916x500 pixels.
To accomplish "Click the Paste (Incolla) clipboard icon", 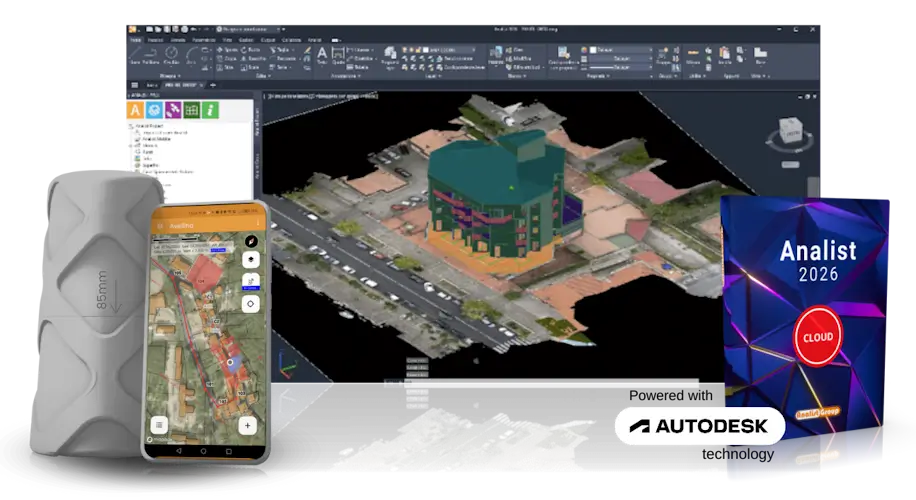I will pos(724,56).
